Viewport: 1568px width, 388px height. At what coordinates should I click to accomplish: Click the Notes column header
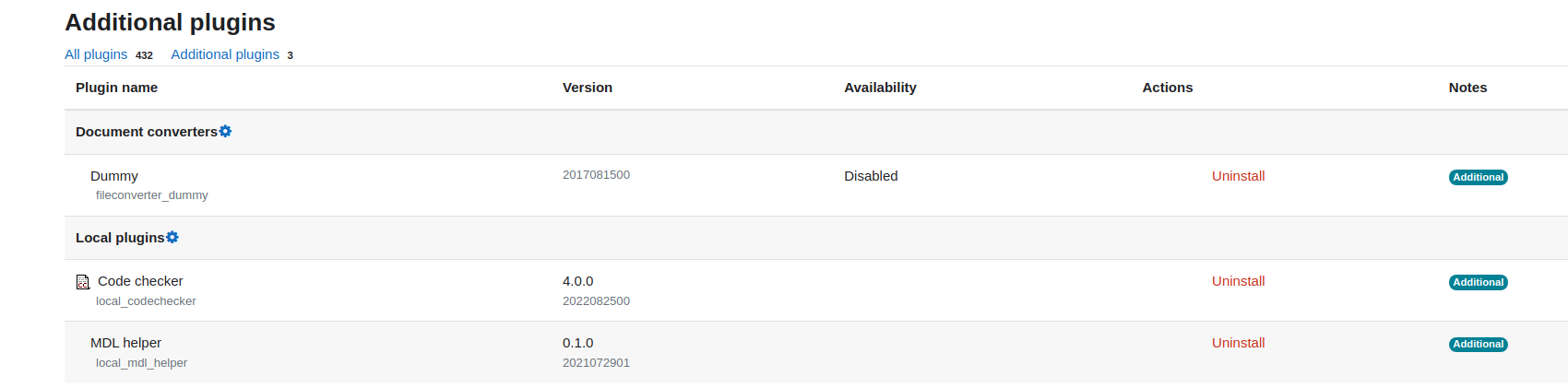[1467, 88]
